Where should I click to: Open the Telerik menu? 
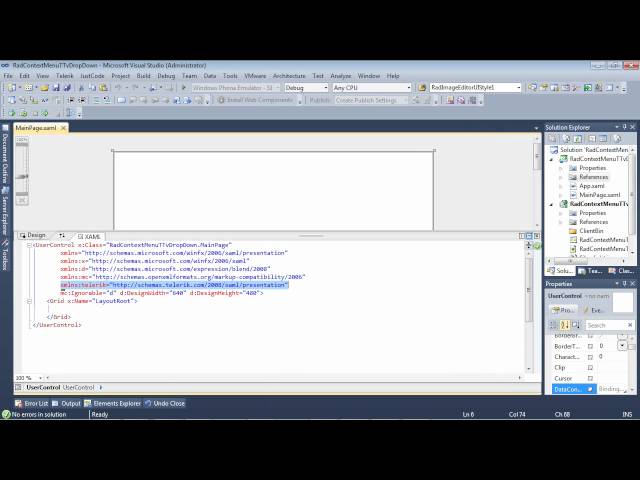[x=64, y=76]
